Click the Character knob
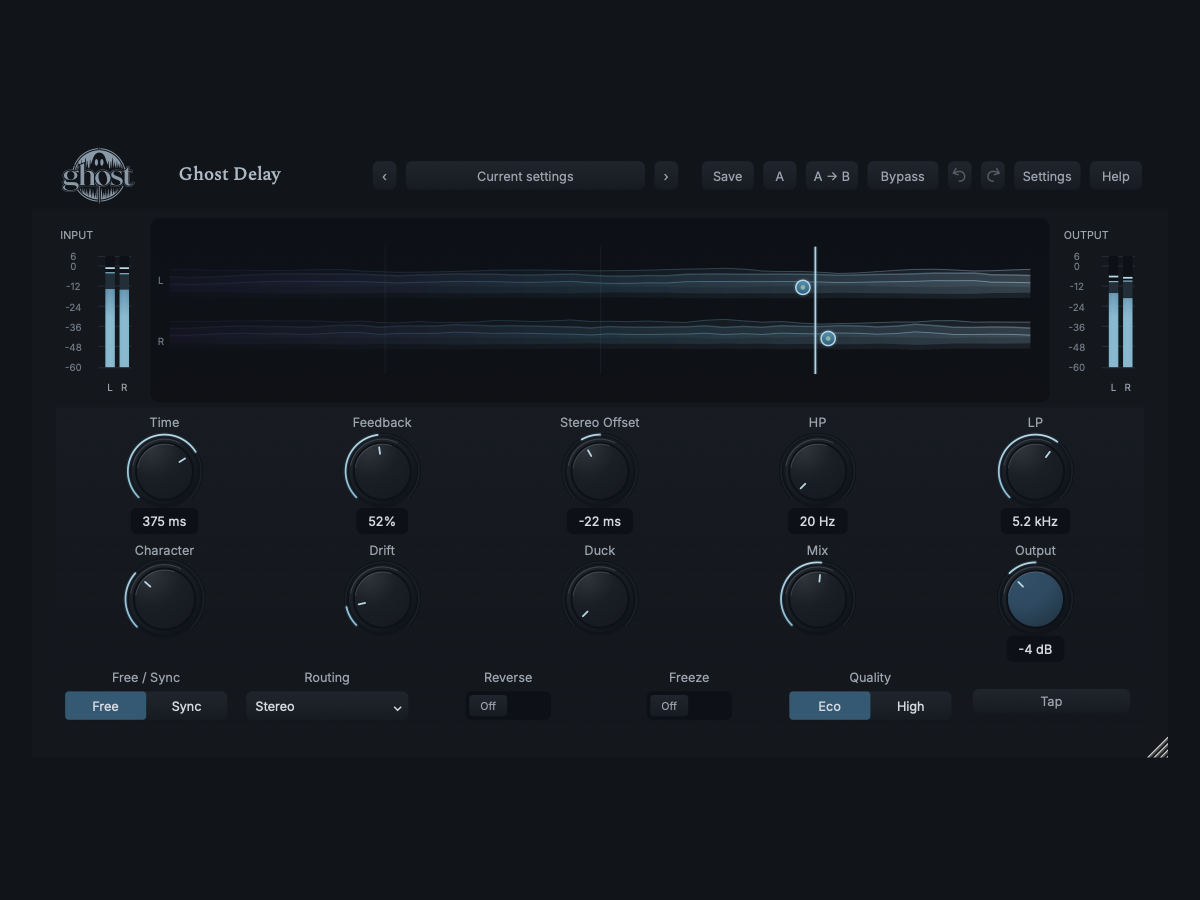Image resolution: width=1200 pixels, height=900 pixels. pyautogui.click(x=164, y=599)
